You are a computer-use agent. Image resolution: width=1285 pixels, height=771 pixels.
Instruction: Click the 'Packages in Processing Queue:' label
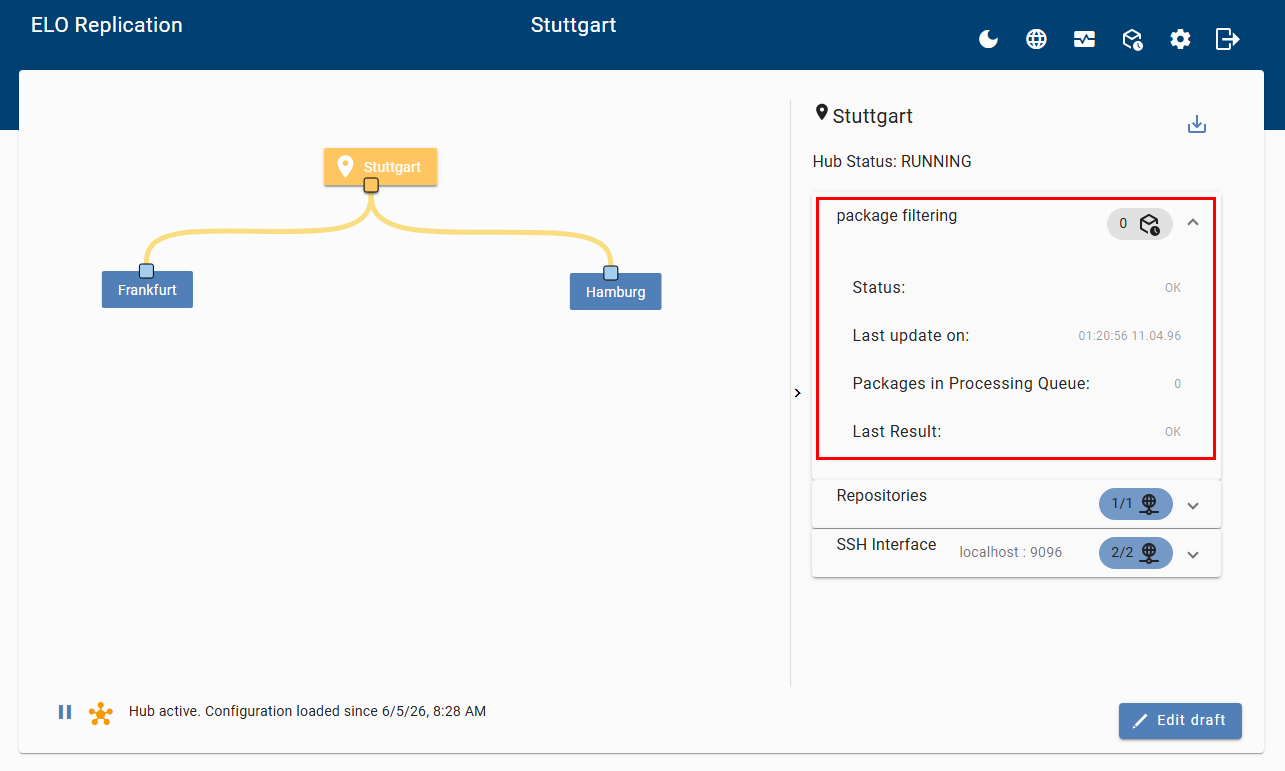[x=971, y=383]
